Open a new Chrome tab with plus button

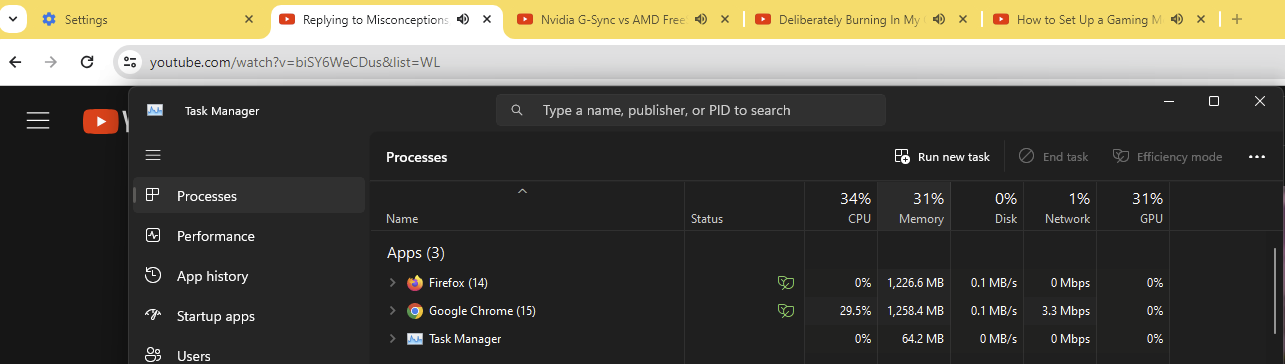1236,19
